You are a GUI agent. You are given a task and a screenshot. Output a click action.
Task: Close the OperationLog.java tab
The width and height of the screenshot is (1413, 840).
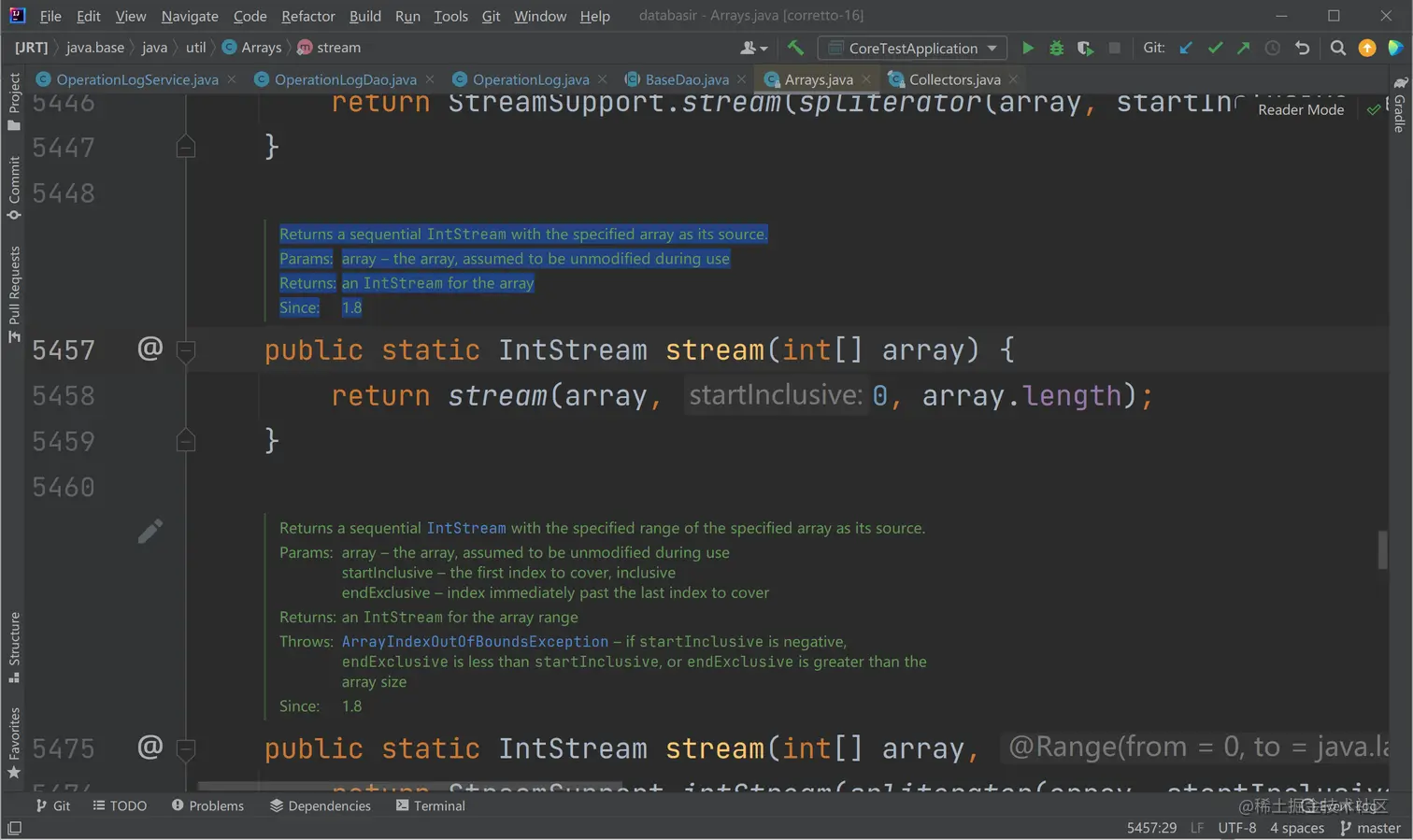tap(602, 79)
